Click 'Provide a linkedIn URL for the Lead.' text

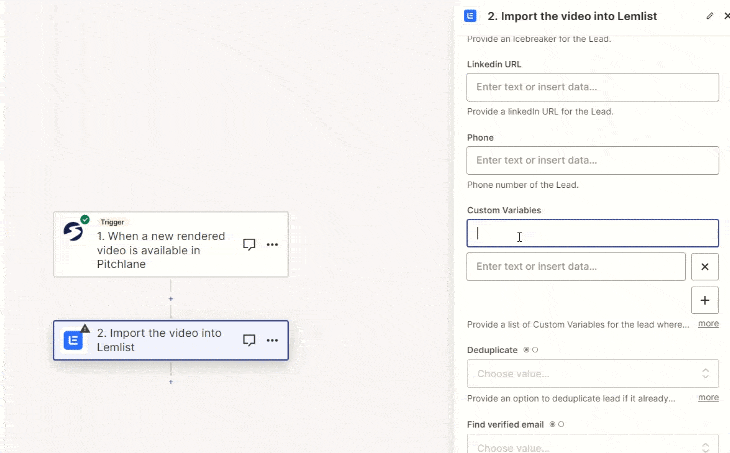pos(540,112)
